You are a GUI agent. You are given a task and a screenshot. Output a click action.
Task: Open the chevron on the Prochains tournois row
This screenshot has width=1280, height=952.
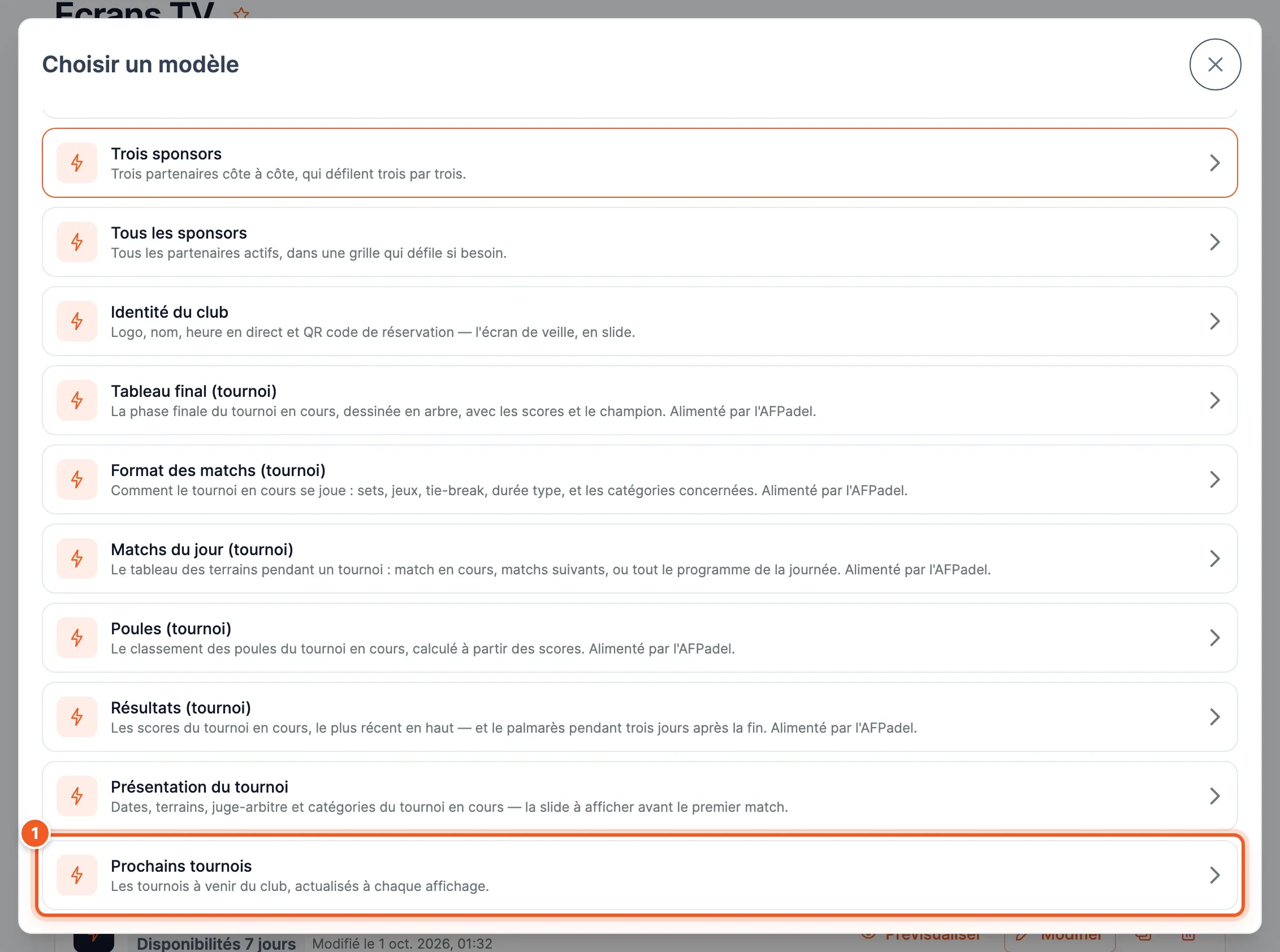coord(1214,875)
